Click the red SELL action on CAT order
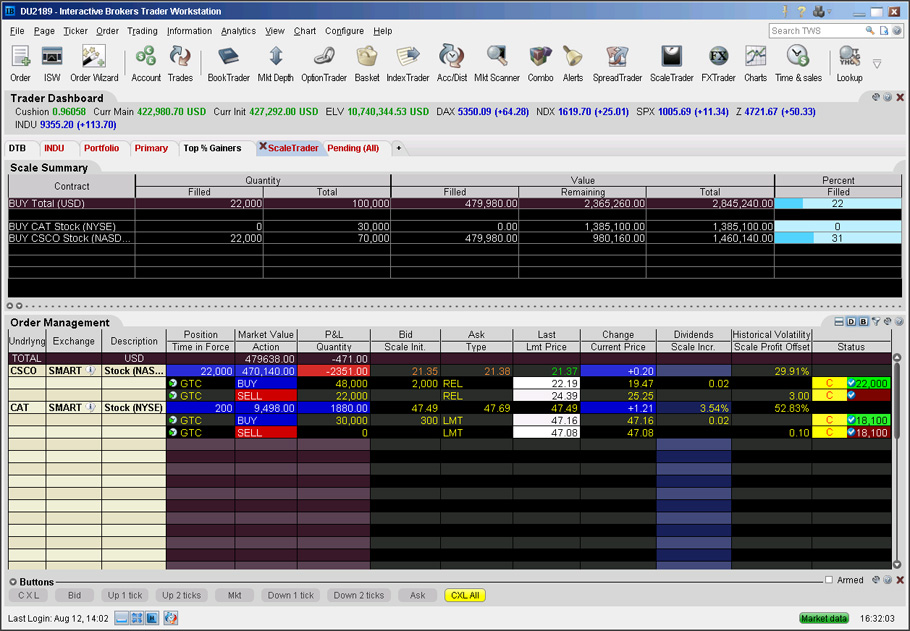Image resolution: width=910 pixels, height=631 pixels. point(266,432)
